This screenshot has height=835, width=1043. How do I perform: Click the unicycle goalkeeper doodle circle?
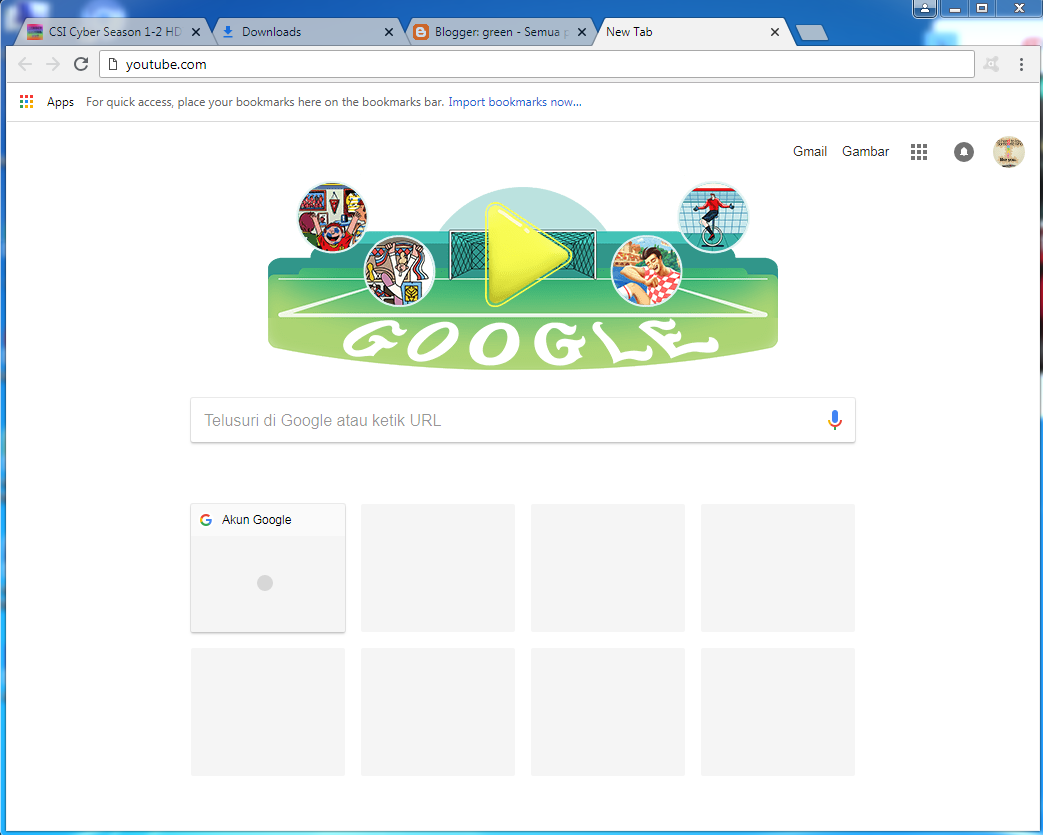713,217
